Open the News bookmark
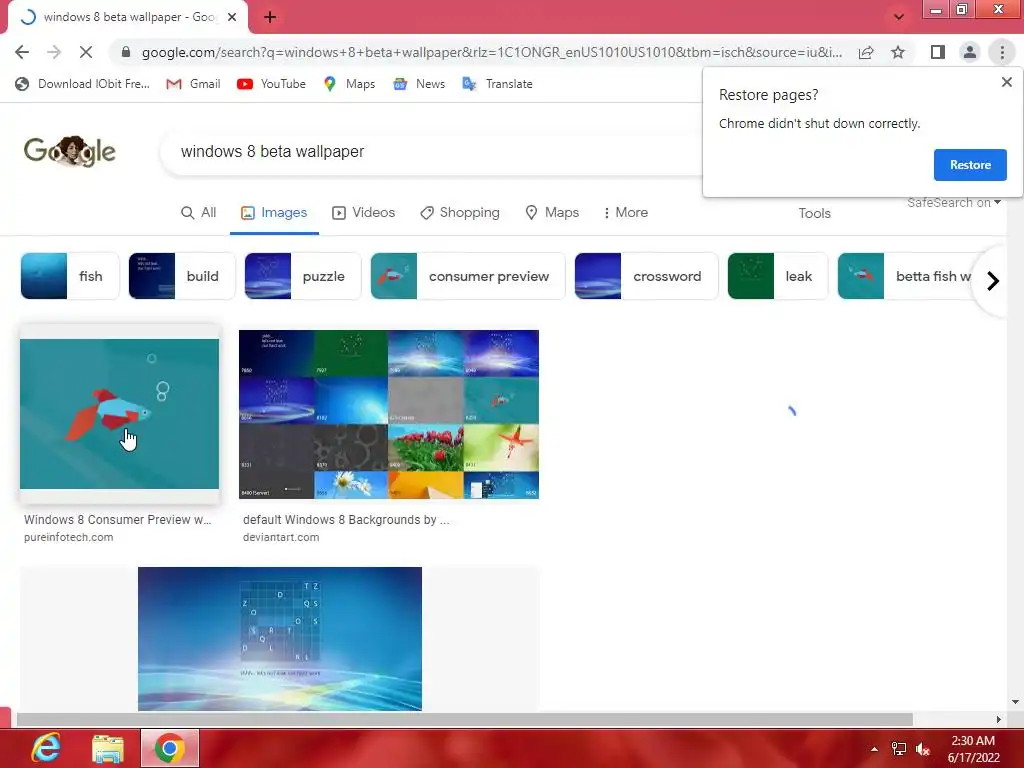The width and height of the screenshot is (1024, 768). [419, 84]
